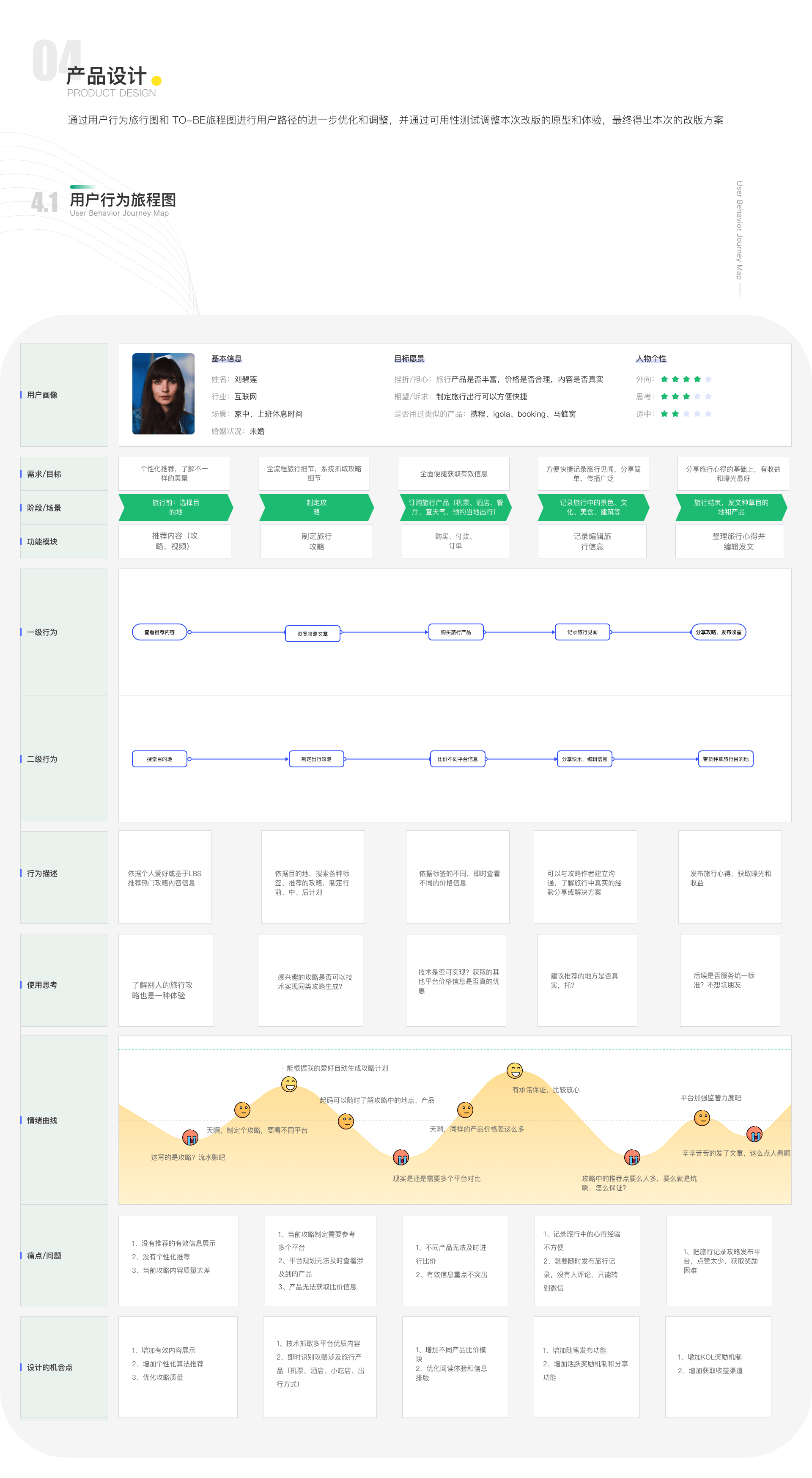Click the 刘碧莲 persona portrait photo
Screen dimensions: 812x1478
pos(163,393)
